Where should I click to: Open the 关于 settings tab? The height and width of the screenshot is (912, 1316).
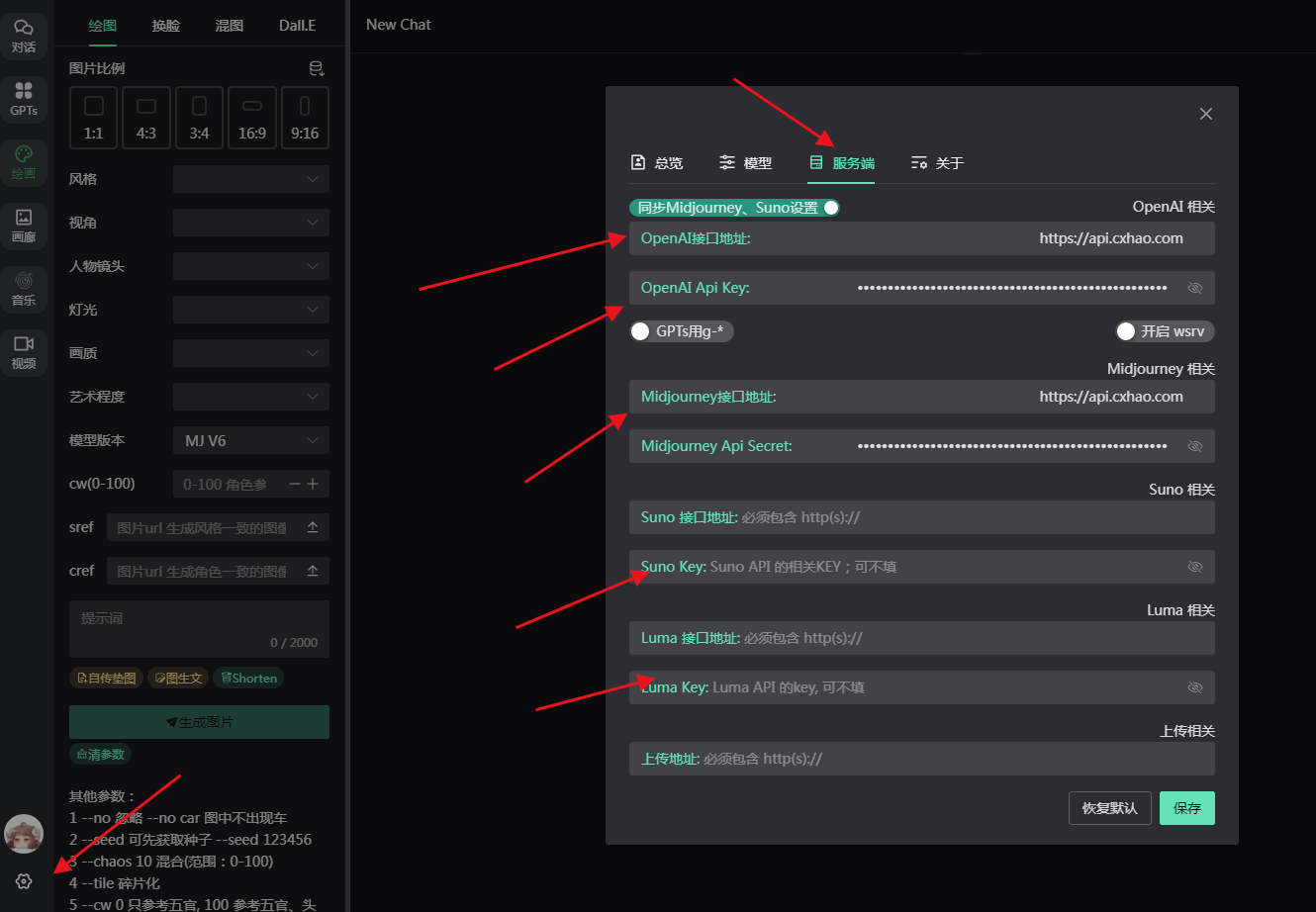(x=937, y=163)
